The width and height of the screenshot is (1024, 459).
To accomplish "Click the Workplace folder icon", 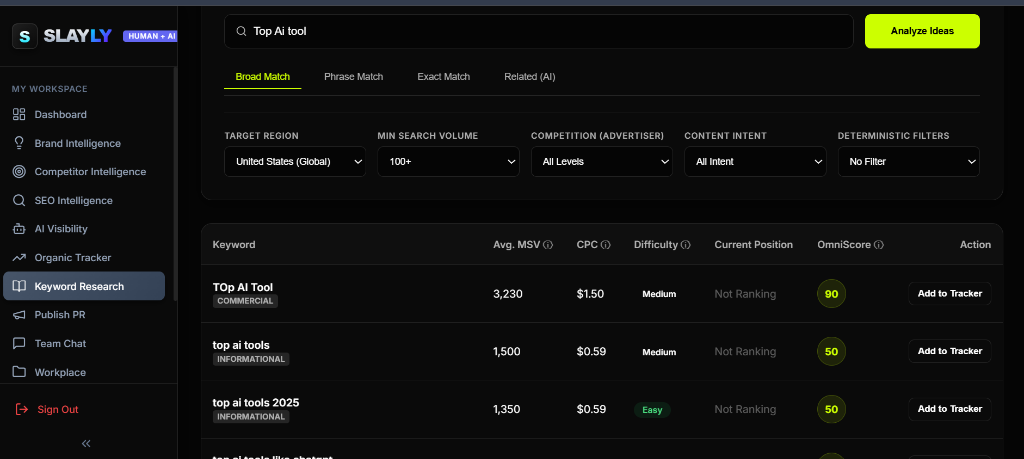I will click(x=20, y=372).
